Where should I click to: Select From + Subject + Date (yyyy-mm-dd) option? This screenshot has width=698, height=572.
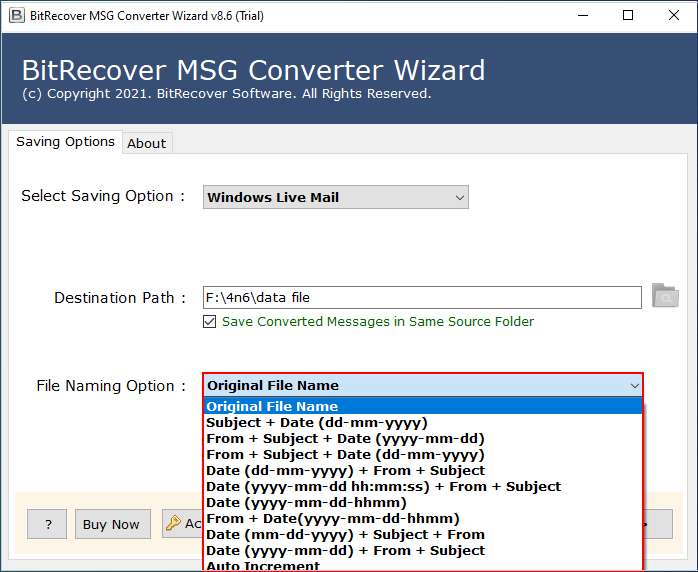[x=345, y=439]
